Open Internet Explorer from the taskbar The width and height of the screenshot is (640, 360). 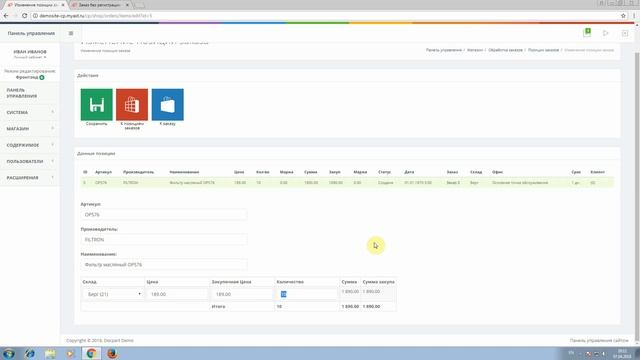(x=29, y=353)
